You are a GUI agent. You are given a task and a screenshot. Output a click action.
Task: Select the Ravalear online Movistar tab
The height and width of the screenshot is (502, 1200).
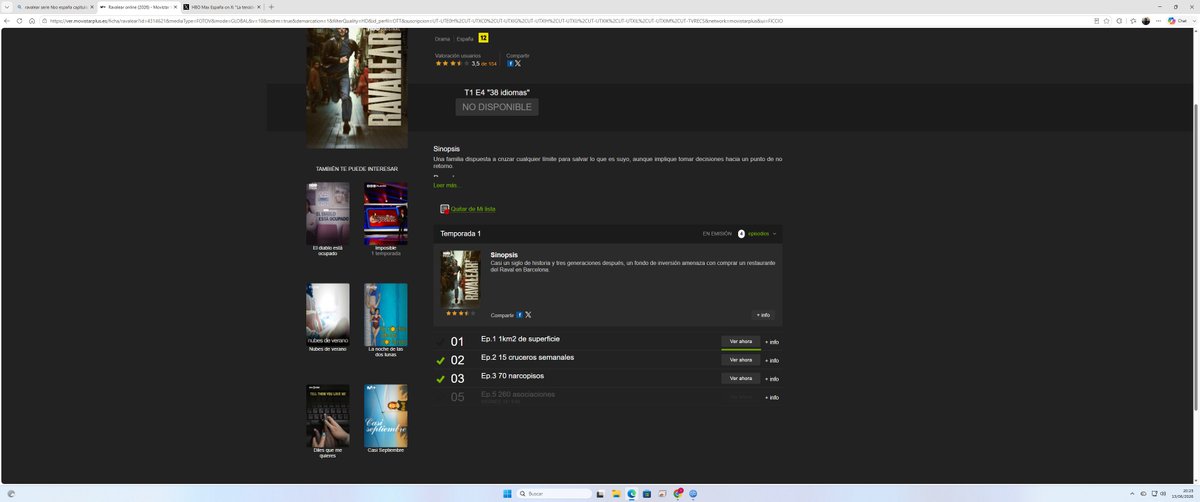point(137,7)
